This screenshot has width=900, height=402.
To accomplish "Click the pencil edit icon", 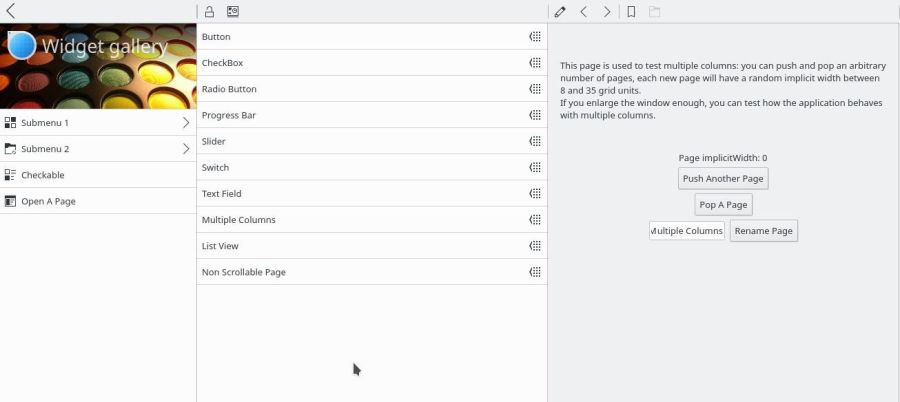I will [x=560, y=12].
